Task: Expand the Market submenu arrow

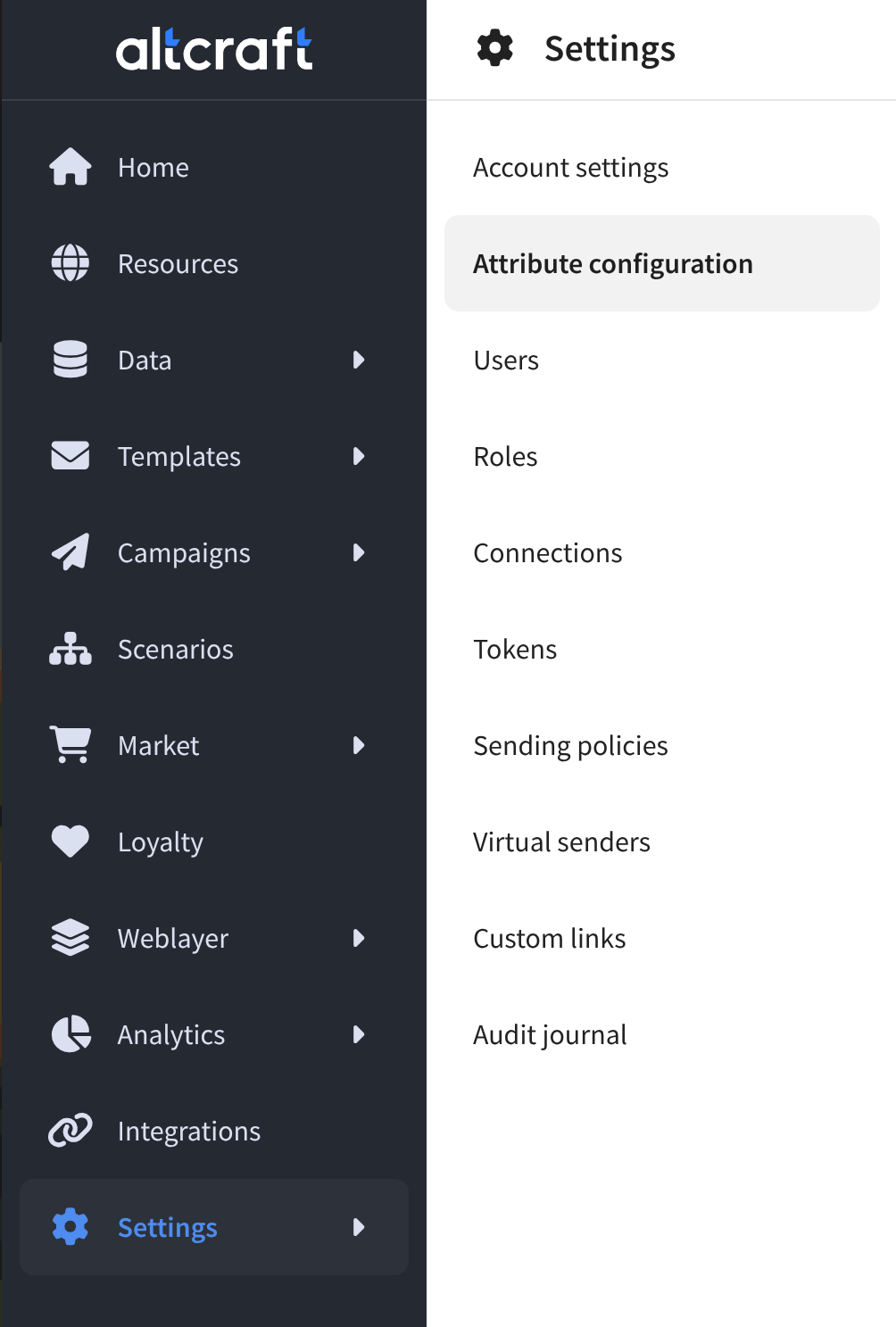Action: pyautogui.click(x=359, y=745)
